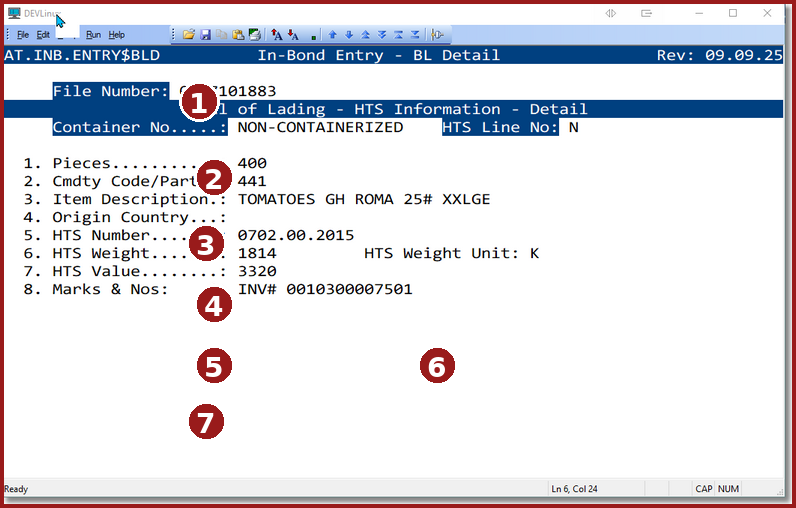Click the DEVLinux monitor icon in title bar

[x=14, y=13]
